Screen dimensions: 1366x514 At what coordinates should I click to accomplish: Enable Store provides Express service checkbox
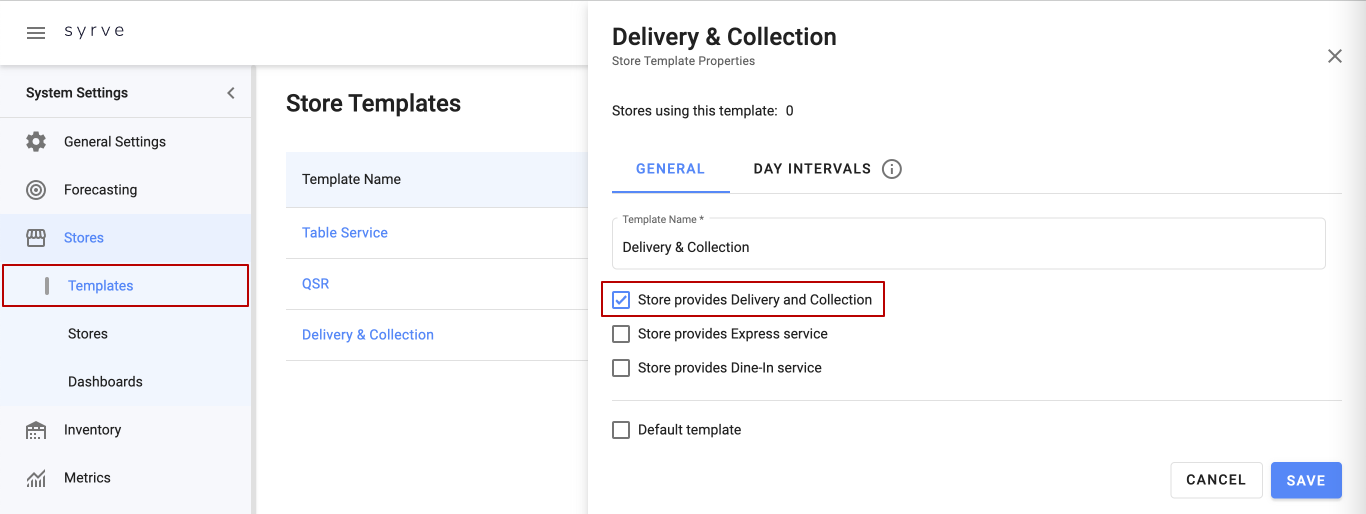[621, 334]
